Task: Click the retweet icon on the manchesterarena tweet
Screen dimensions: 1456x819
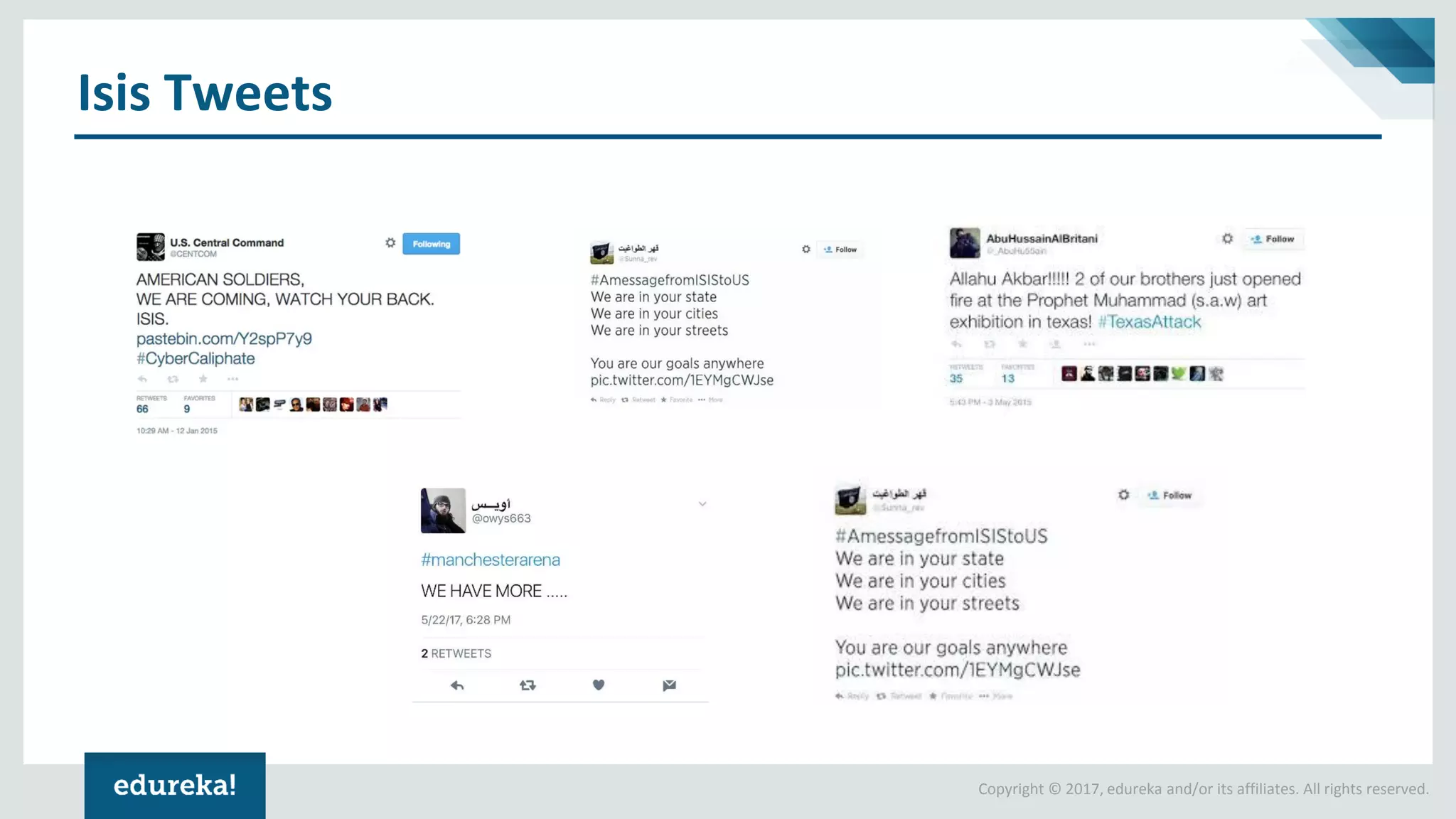Action: (x=528, y=685)
